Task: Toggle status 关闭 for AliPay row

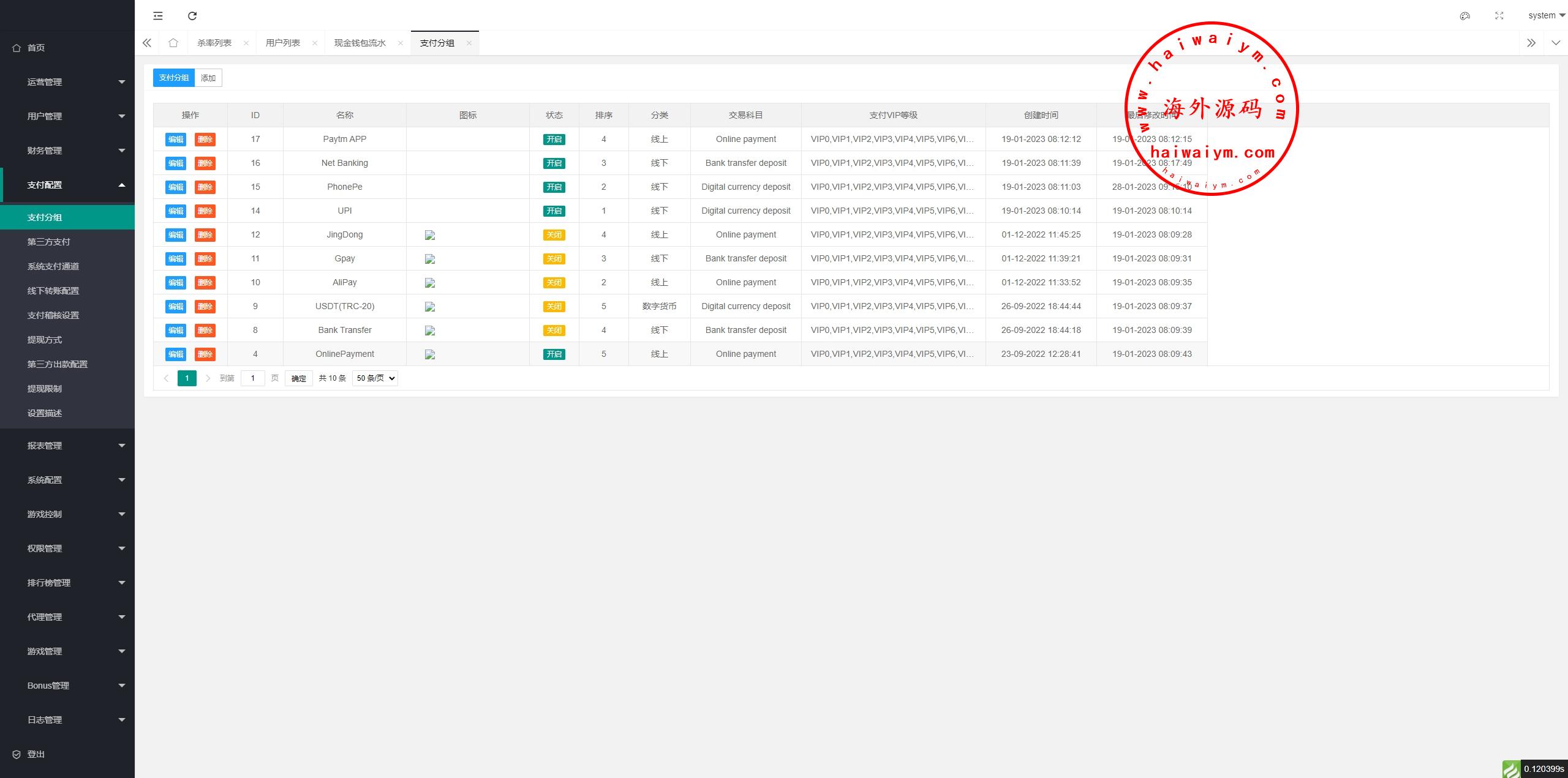Action: click(x=554, y=283)
